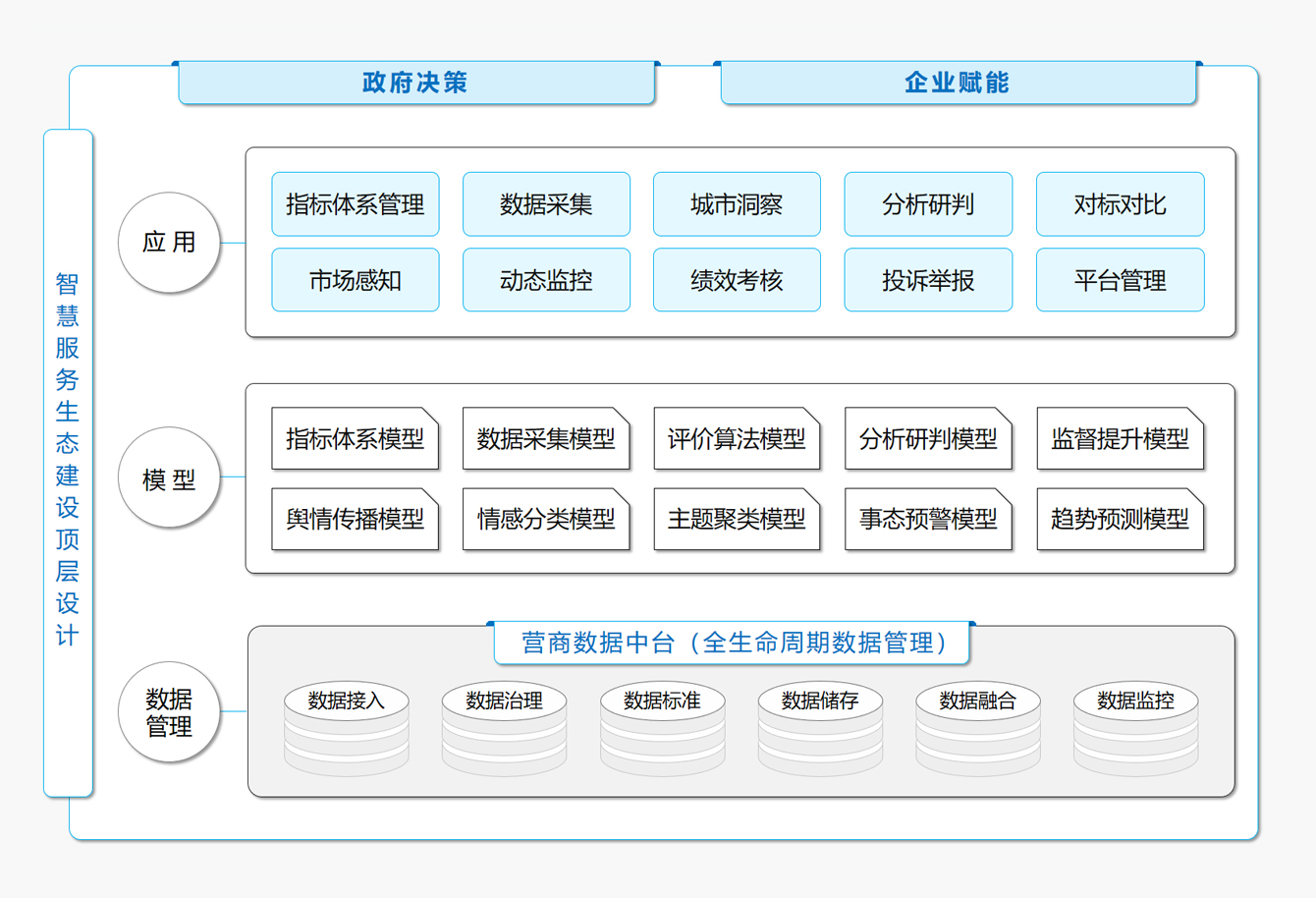1316x898 pixels.
Task: Open the 投诉举报 application box
Action: pyautogui.click(x=928, y=280)
